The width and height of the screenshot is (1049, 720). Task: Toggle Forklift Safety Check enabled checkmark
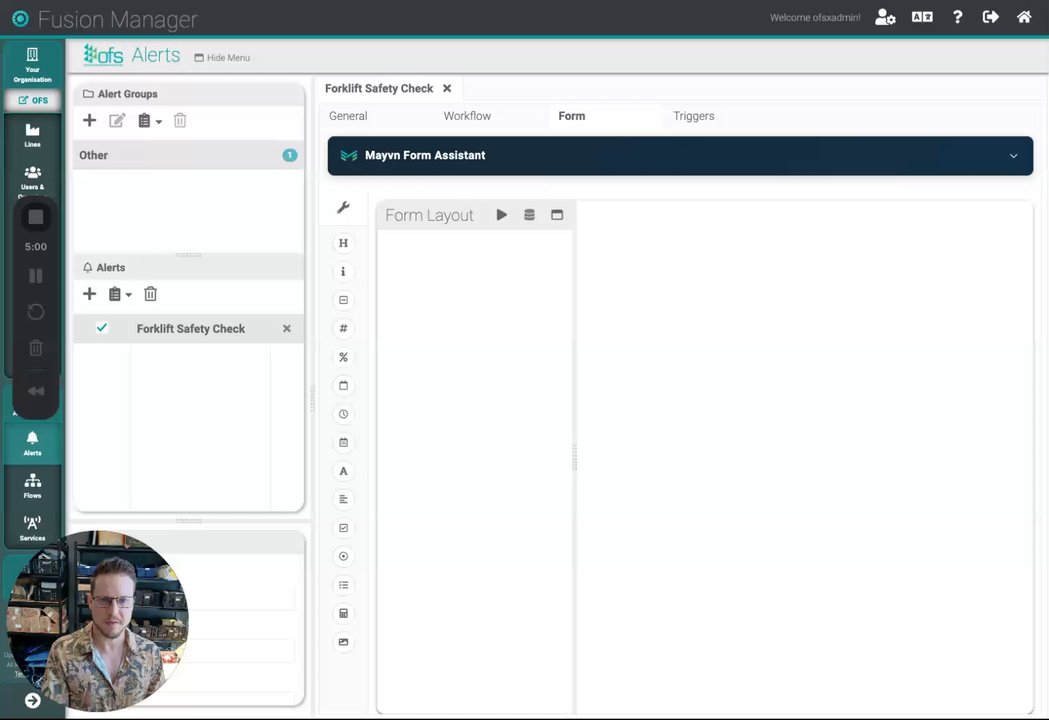[x=102, y=328]
